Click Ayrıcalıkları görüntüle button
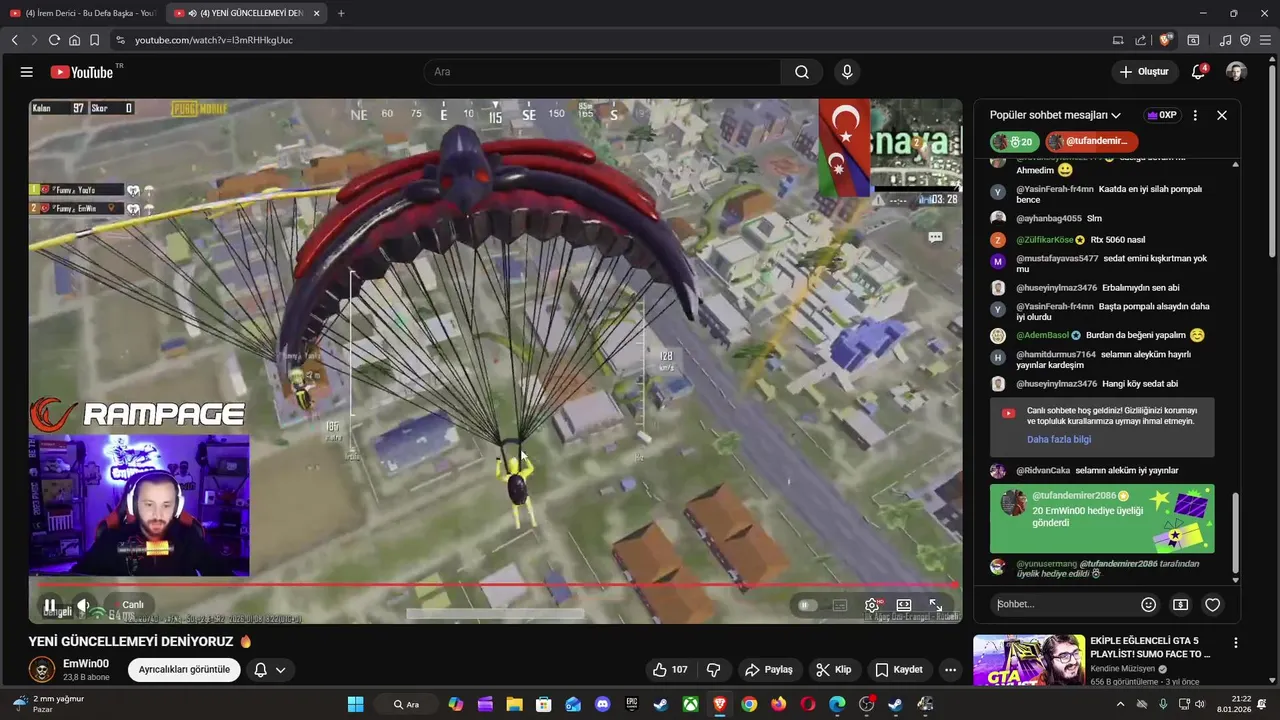 (x=184, y=670)
